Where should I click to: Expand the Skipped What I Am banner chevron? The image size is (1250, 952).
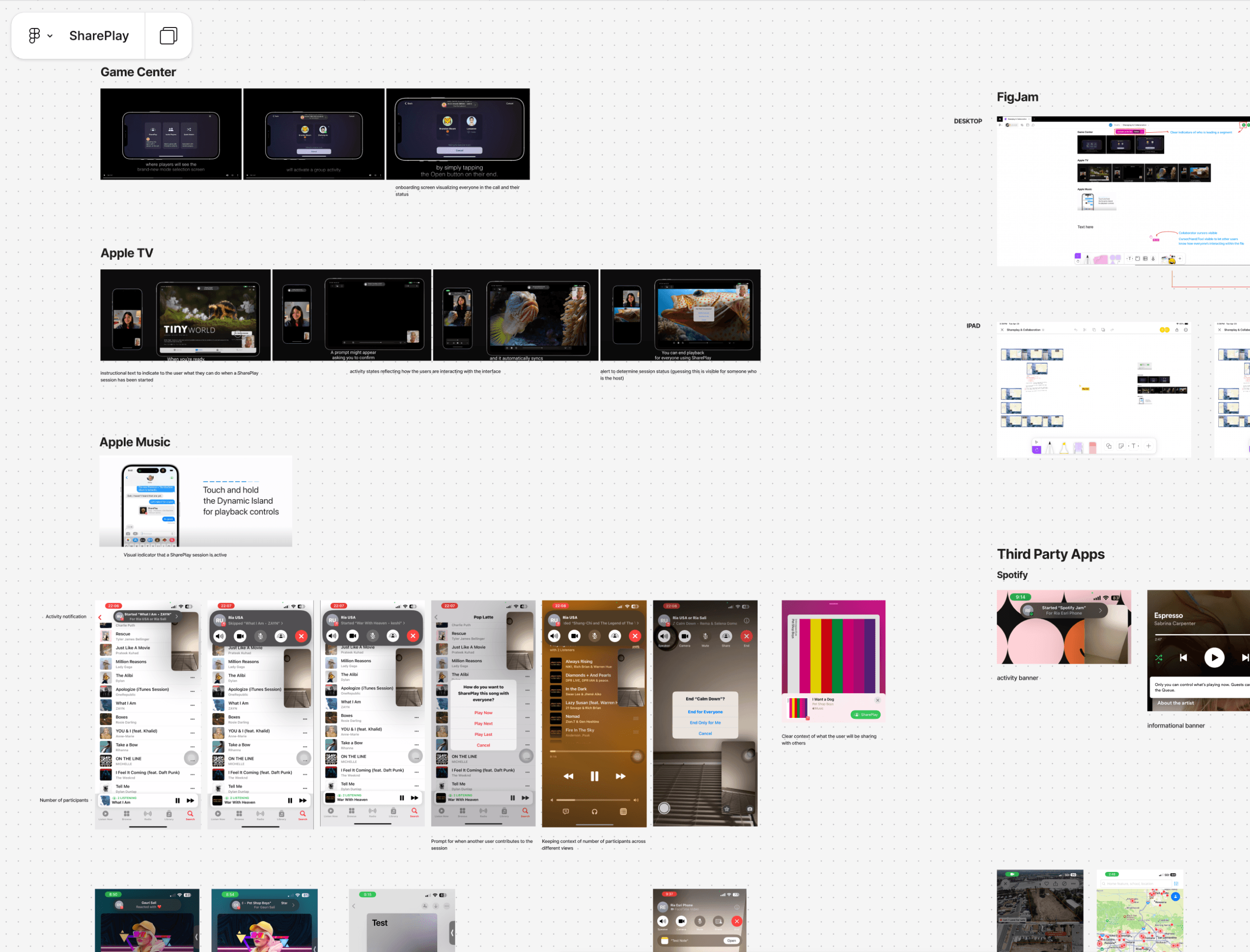tap(282, 623)
